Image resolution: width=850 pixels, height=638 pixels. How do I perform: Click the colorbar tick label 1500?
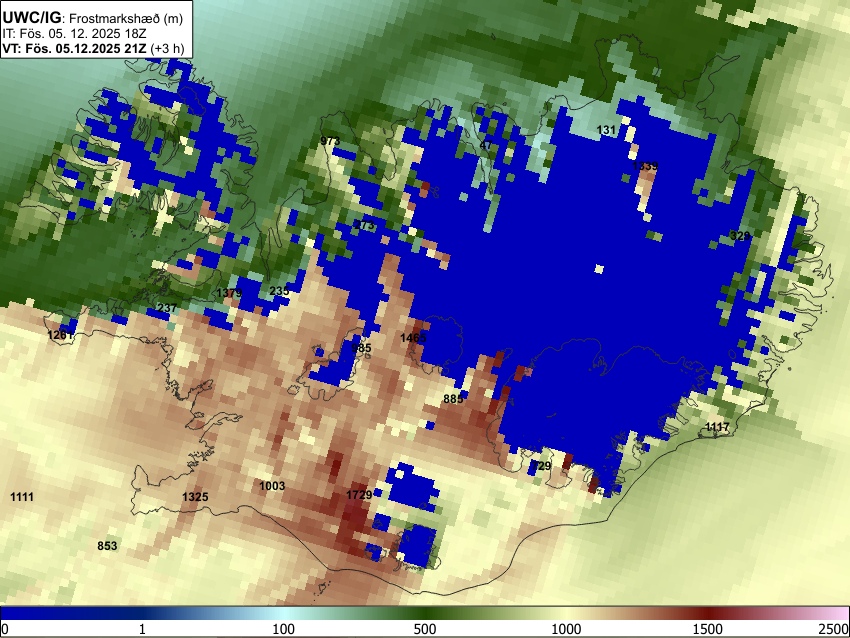click(x=708, y=629)
